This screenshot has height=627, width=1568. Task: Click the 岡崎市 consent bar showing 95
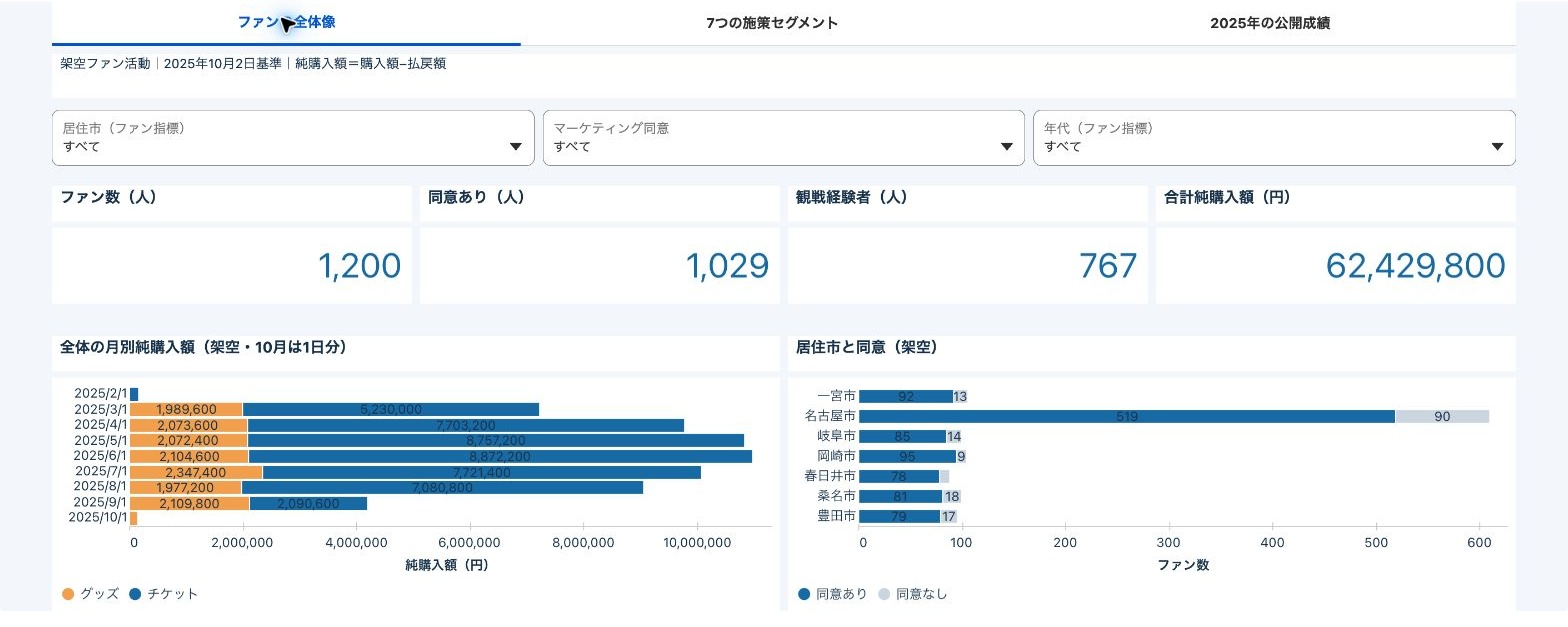click(907, 456)
